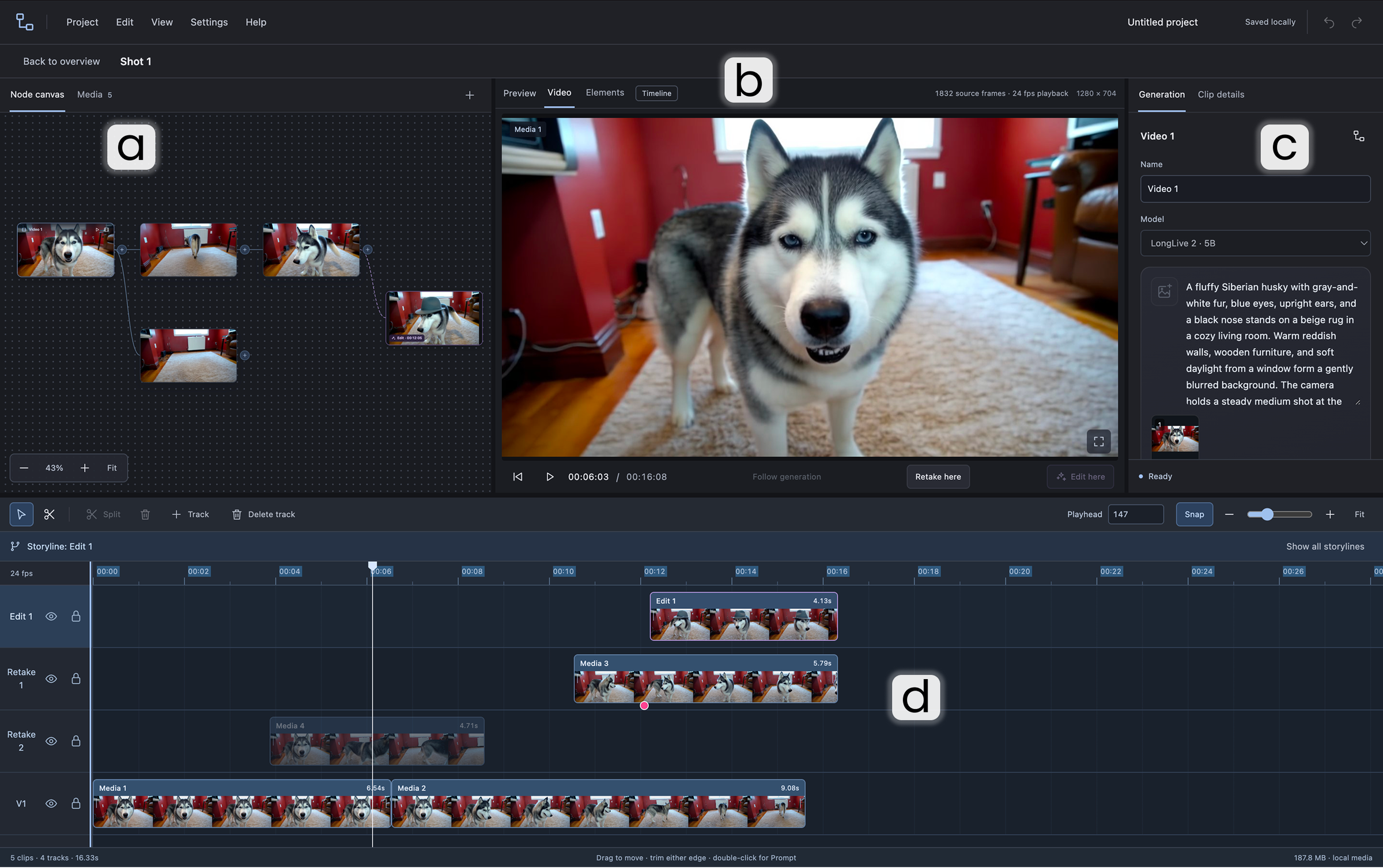
Task: Open the Clip details tab
Action: point(1220,94)
